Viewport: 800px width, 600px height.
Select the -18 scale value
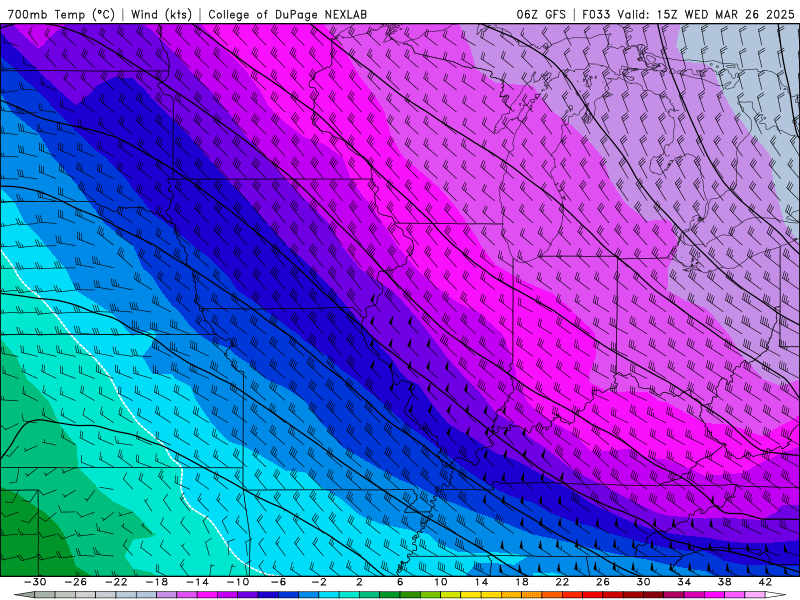pos(157,582)
